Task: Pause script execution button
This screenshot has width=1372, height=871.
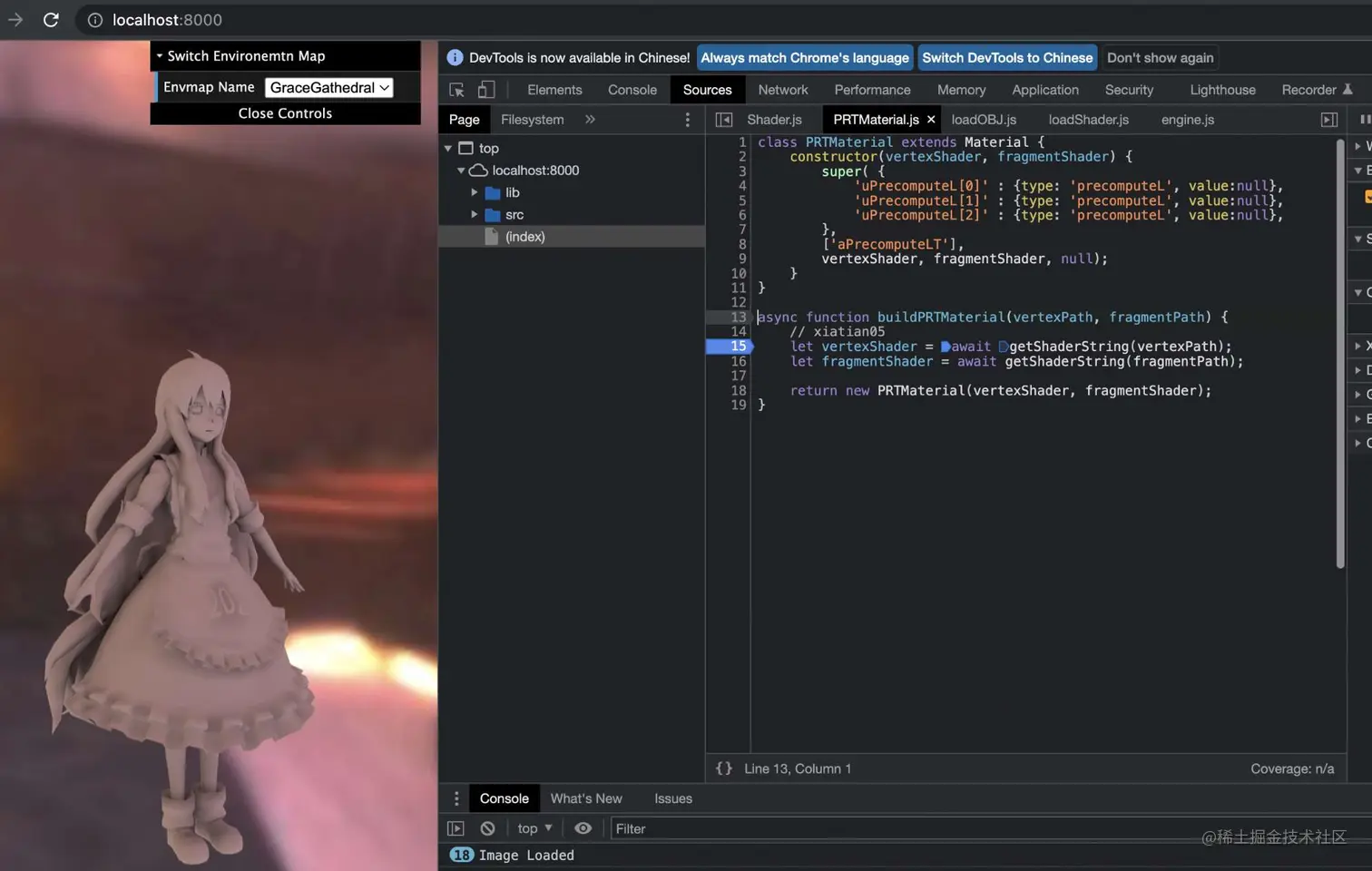Action: (1365, 120)
